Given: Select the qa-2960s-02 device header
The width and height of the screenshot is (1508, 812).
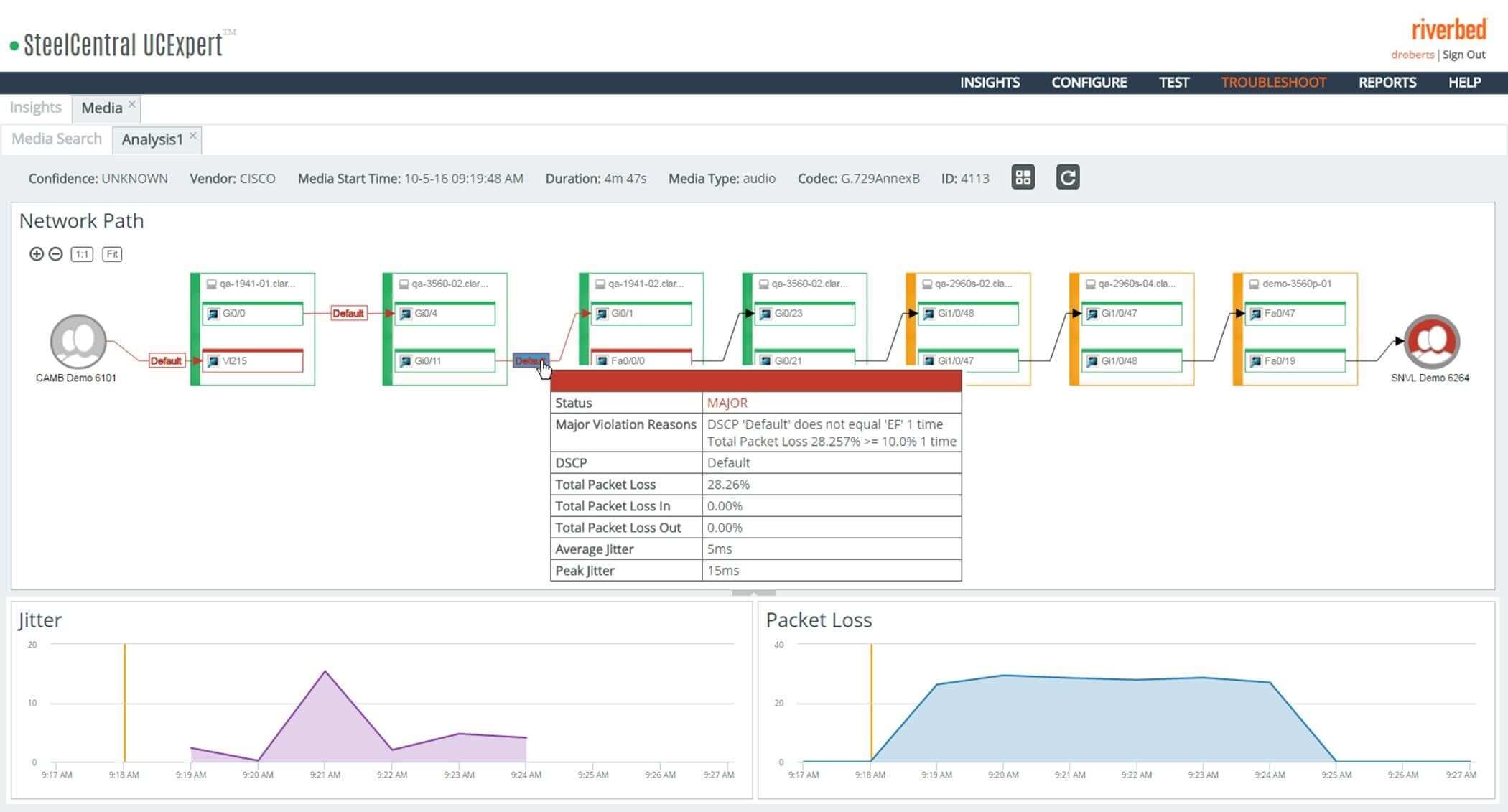Looking at the screenshot, I should pos(967,284).
